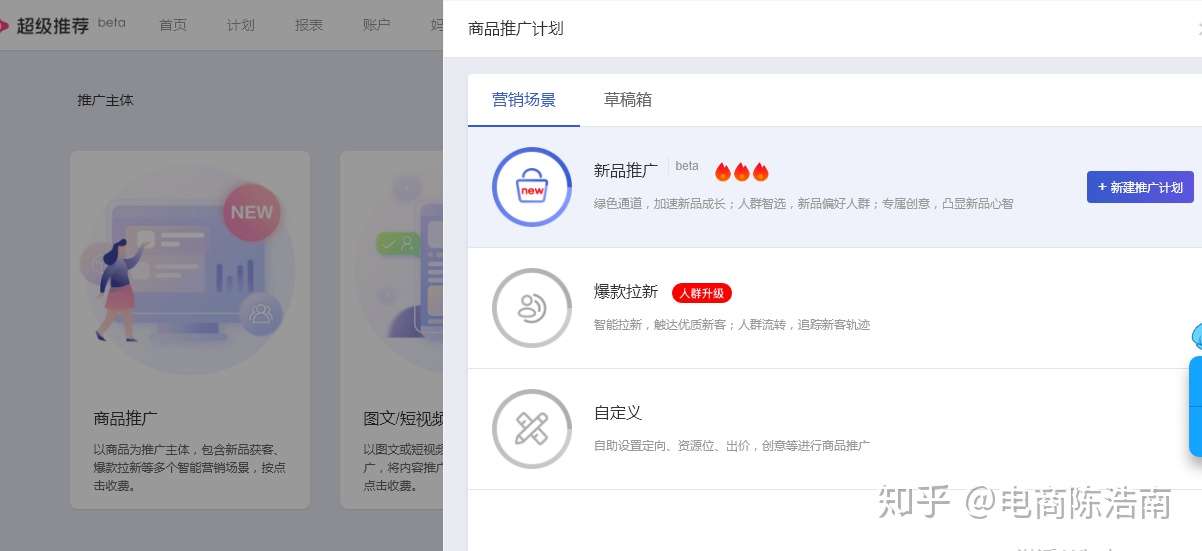Click the 爆款拉新 people circle icon
Screen dimensions: 1202x551
coord(532,308)
